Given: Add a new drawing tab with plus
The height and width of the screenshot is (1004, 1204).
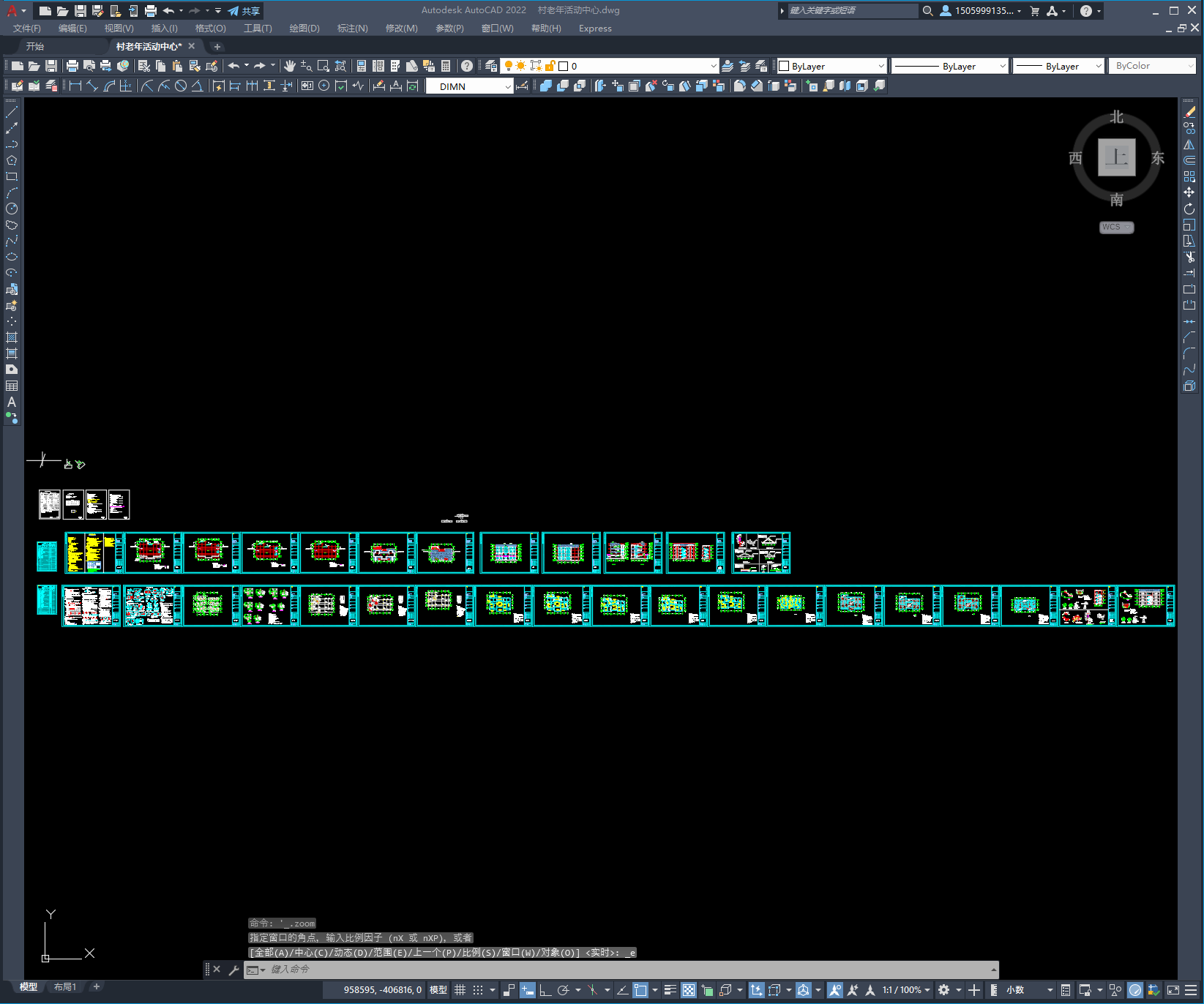Looking at the screenshot, I should pos(217,46).
